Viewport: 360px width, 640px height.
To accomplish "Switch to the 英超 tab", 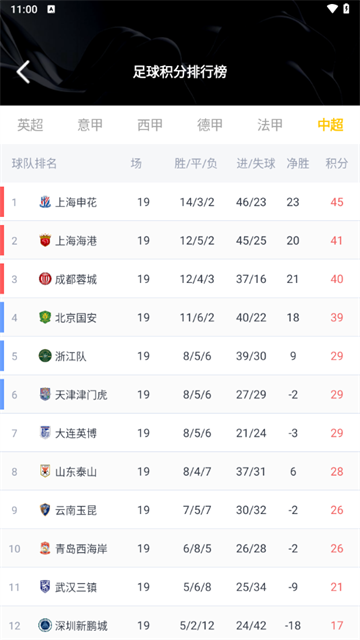I will [x=30, y=125].
